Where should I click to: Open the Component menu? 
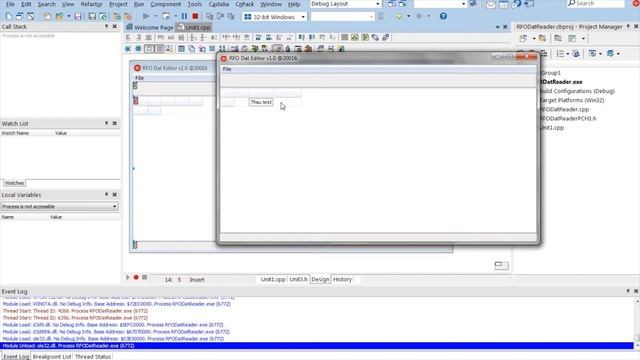point(166,4)
